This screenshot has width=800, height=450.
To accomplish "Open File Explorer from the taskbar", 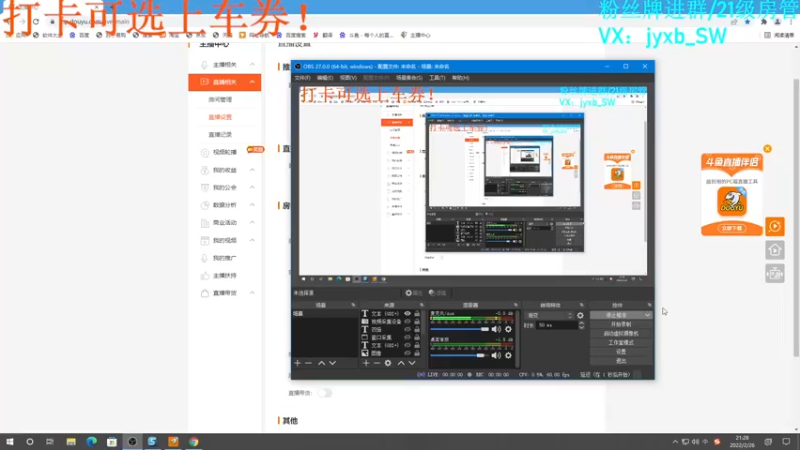I will [x=71, y=442].
